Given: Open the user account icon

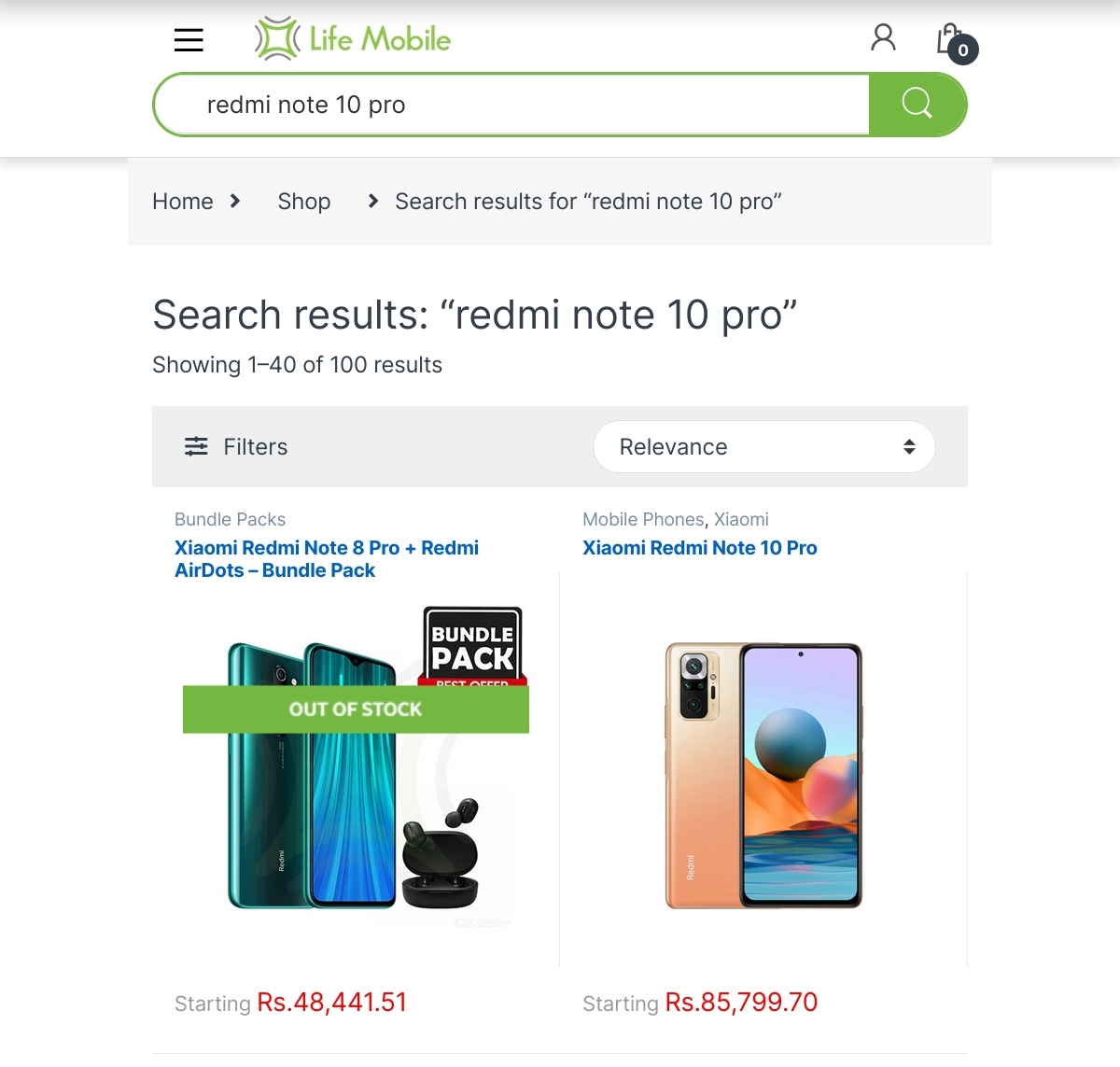Looking at the screenshot, I should (x=883, y=38).
